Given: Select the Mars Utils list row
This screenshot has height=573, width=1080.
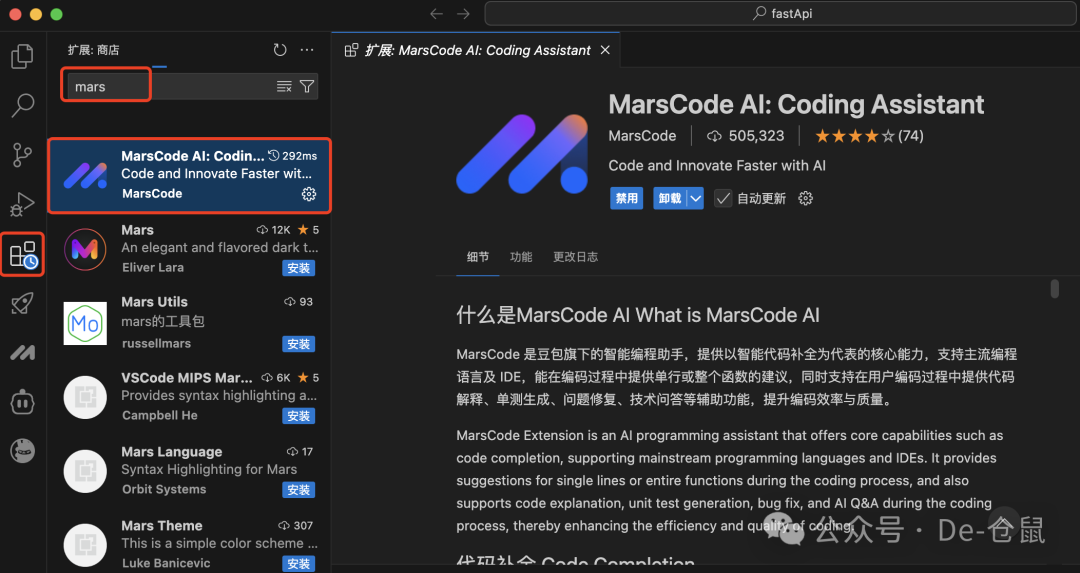Looking at the screenshot, I should [189, 323].
